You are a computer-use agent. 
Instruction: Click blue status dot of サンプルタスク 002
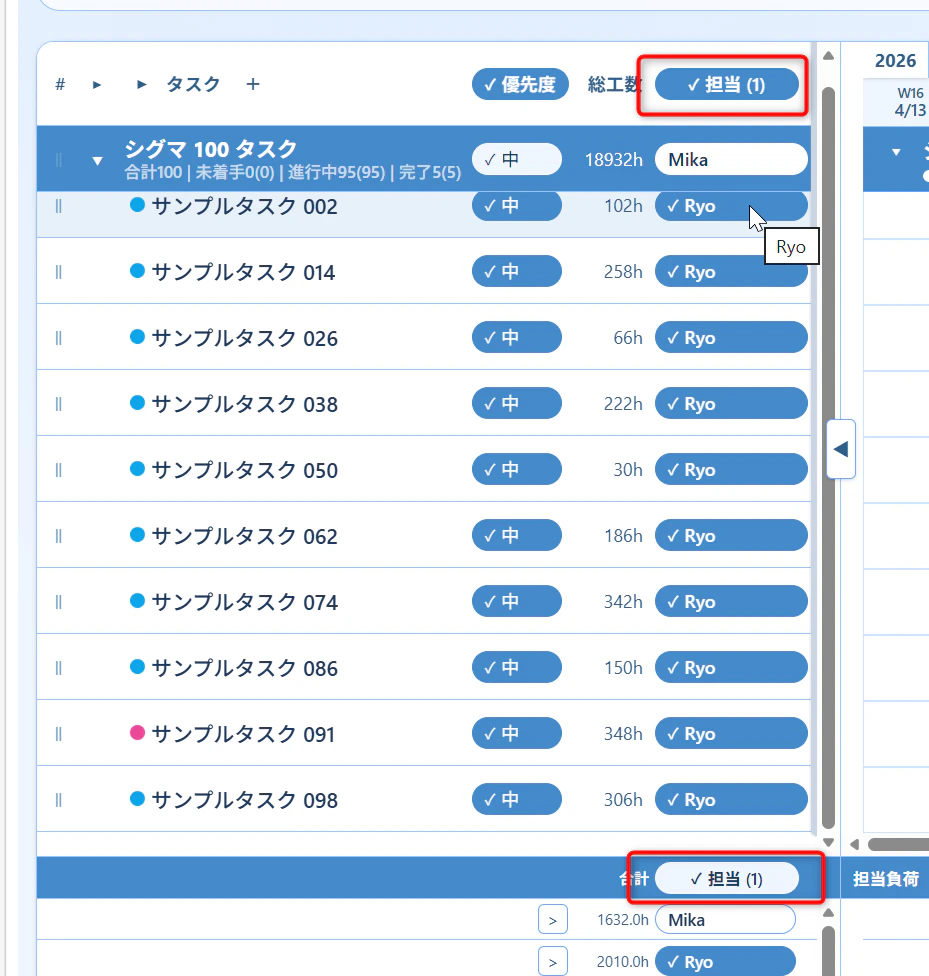coord(137,204)
